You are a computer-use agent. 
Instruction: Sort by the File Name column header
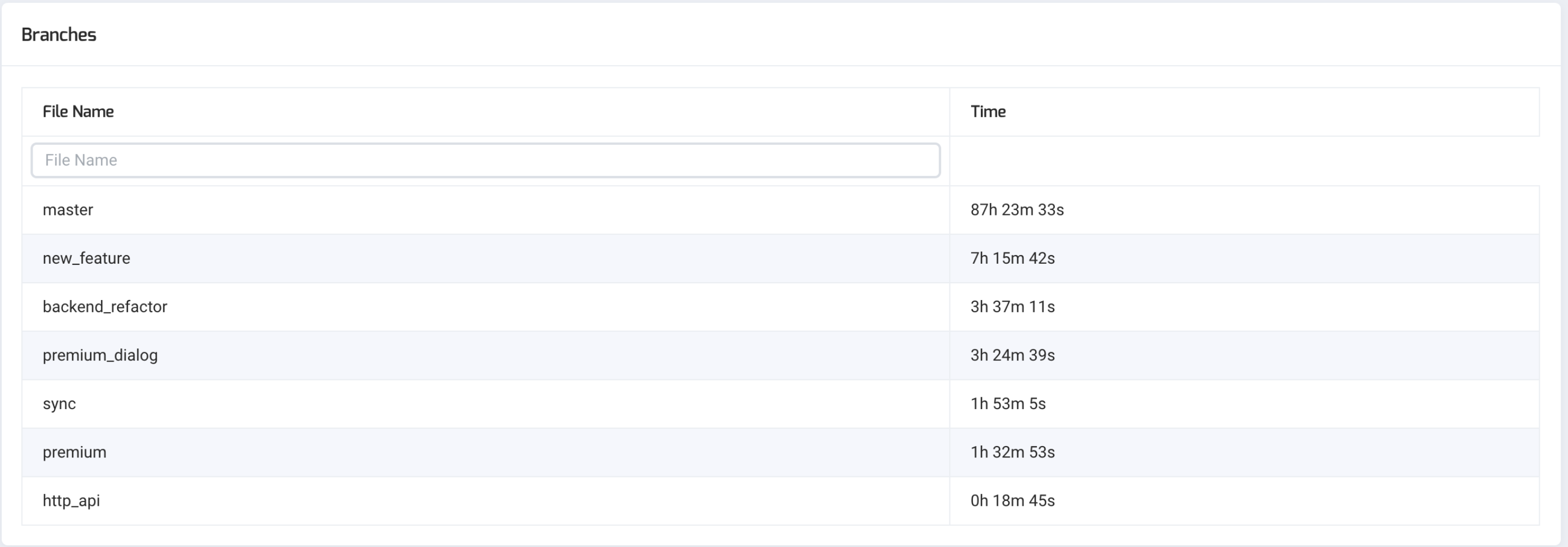(x=78, y=111)
